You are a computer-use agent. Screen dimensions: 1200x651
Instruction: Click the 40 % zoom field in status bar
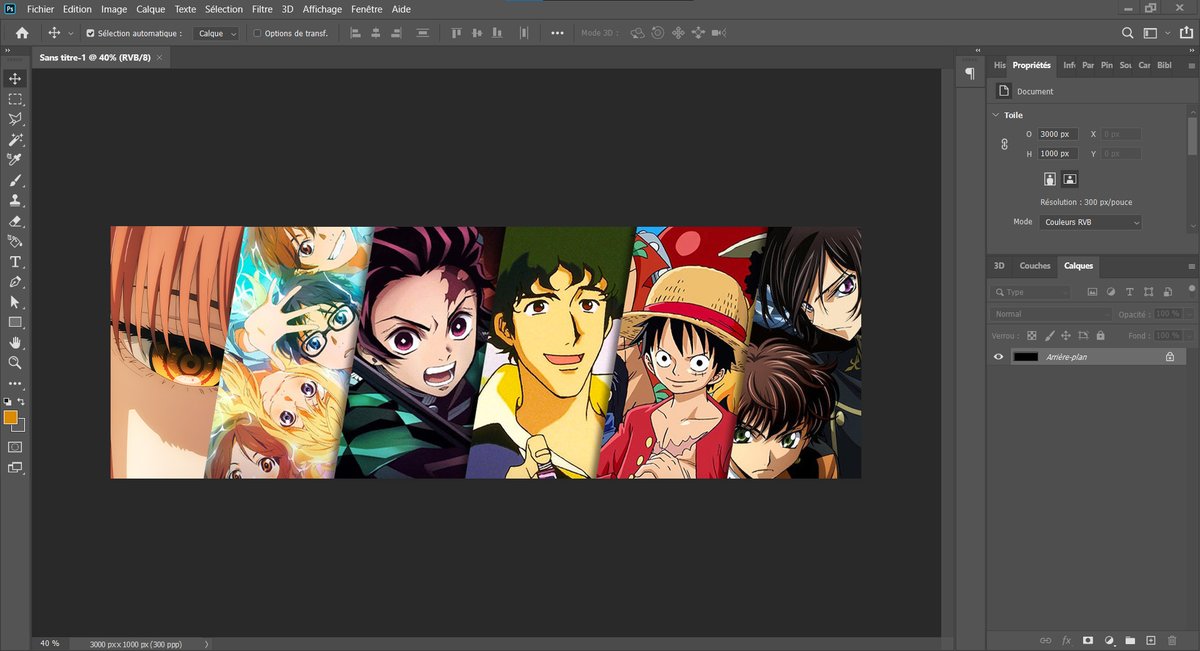(50, 644)
